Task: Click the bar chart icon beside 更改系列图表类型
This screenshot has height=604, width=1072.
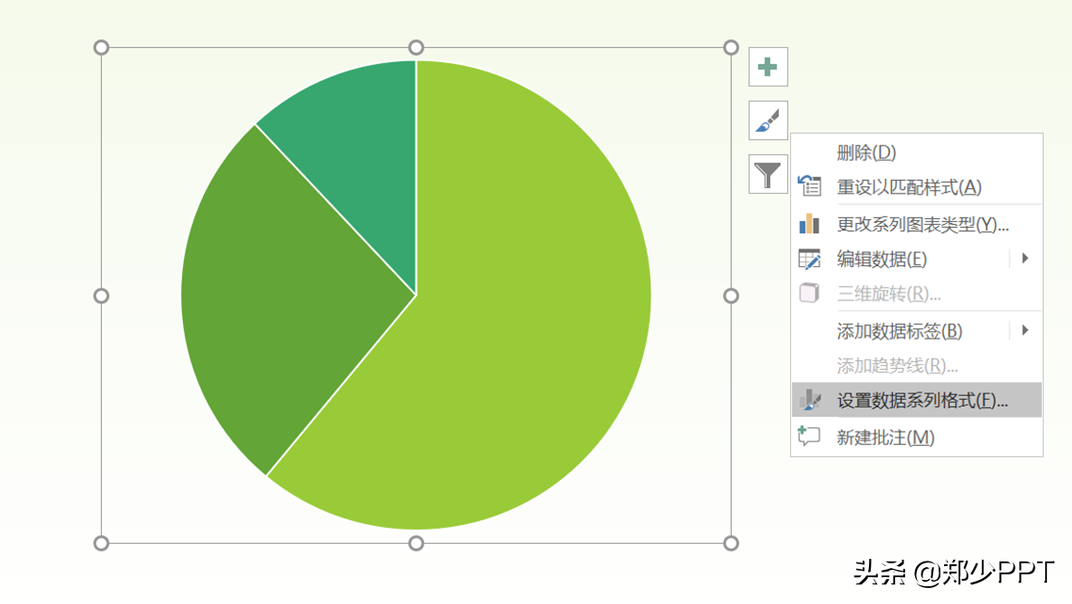Action: click(809, 224)
